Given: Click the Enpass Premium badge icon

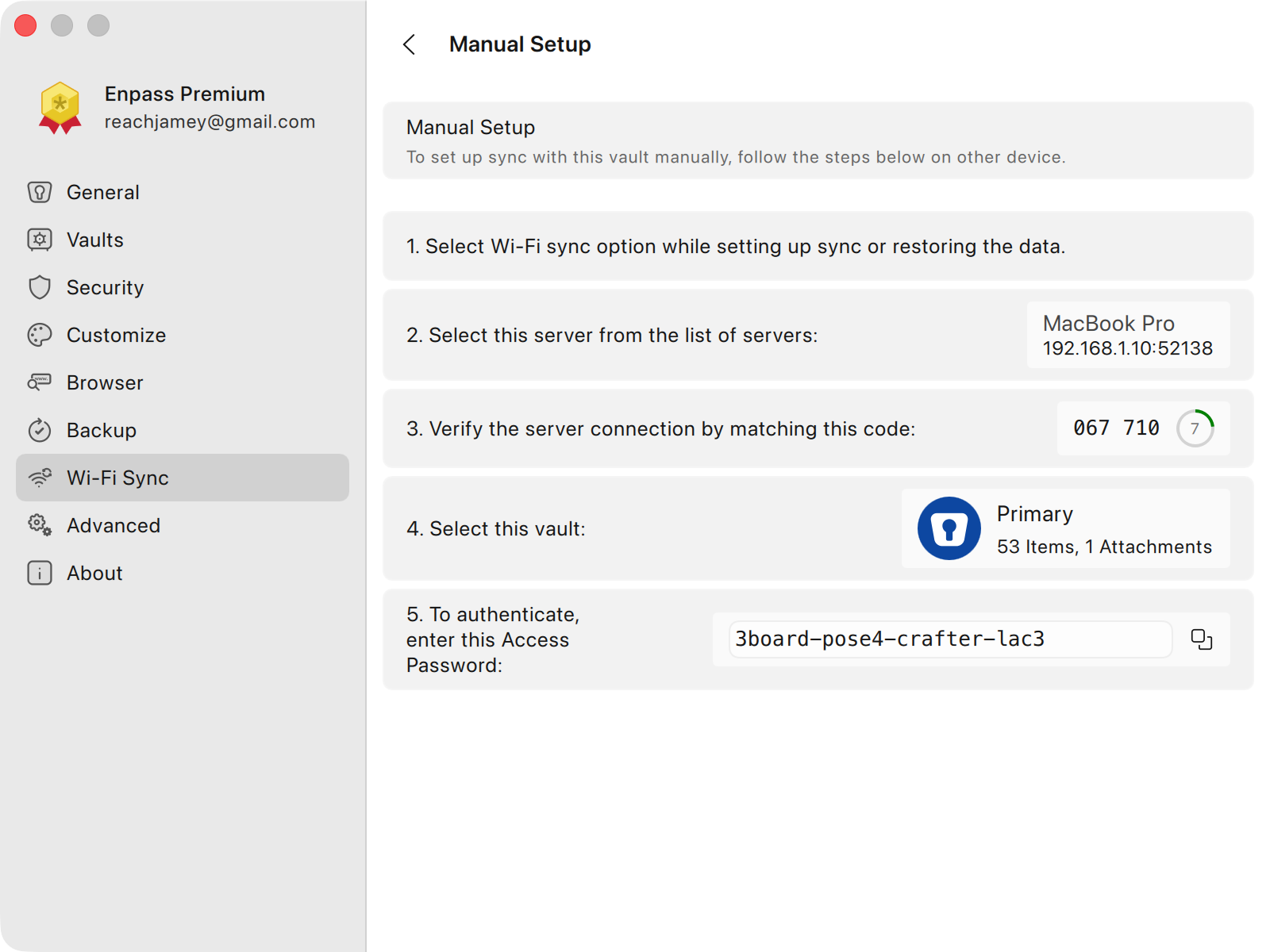Looking at the screenshot, I should tap(60, 108).
